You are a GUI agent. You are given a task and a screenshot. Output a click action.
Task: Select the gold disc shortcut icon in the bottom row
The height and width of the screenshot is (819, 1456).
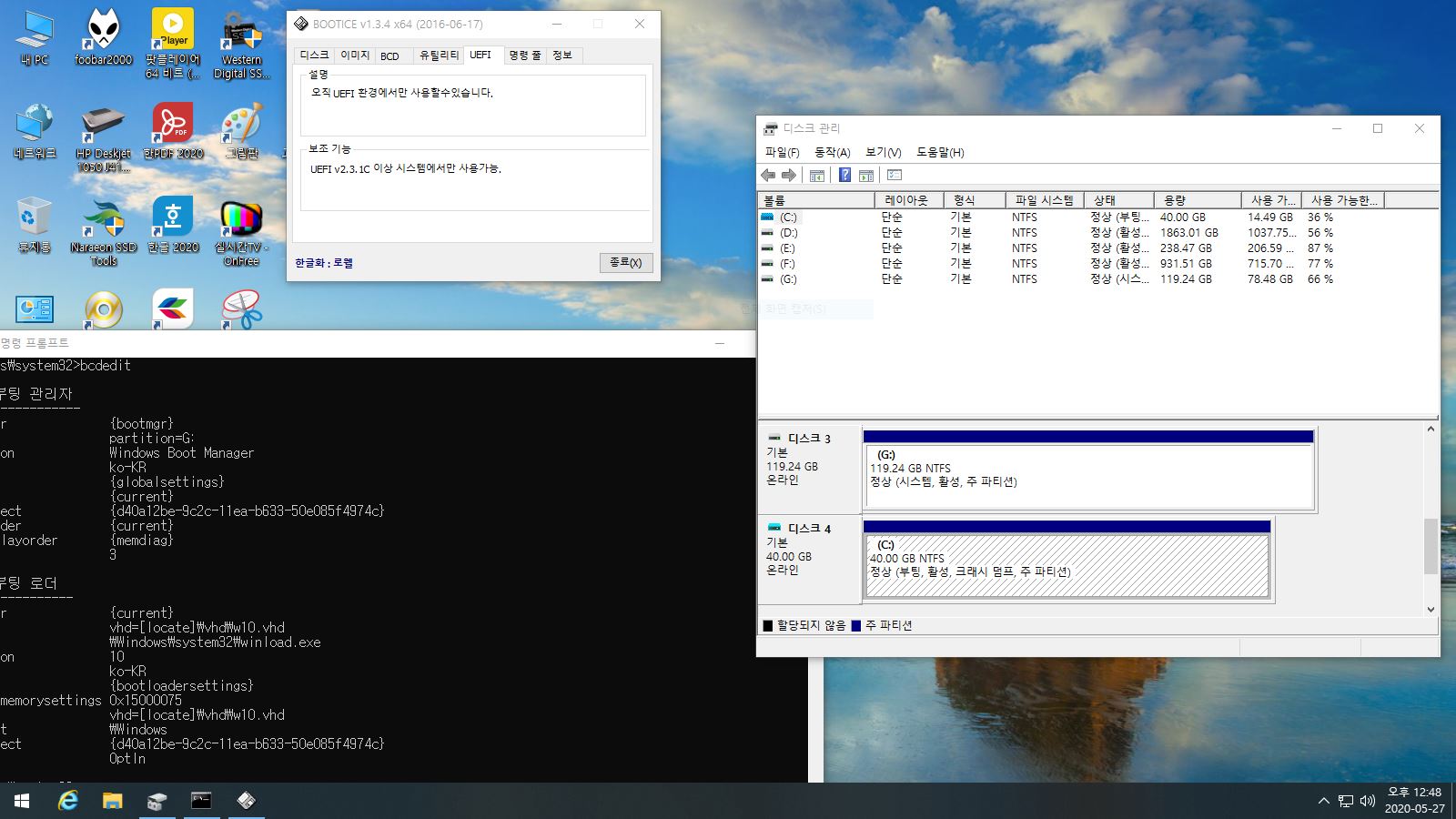[104, 309]
